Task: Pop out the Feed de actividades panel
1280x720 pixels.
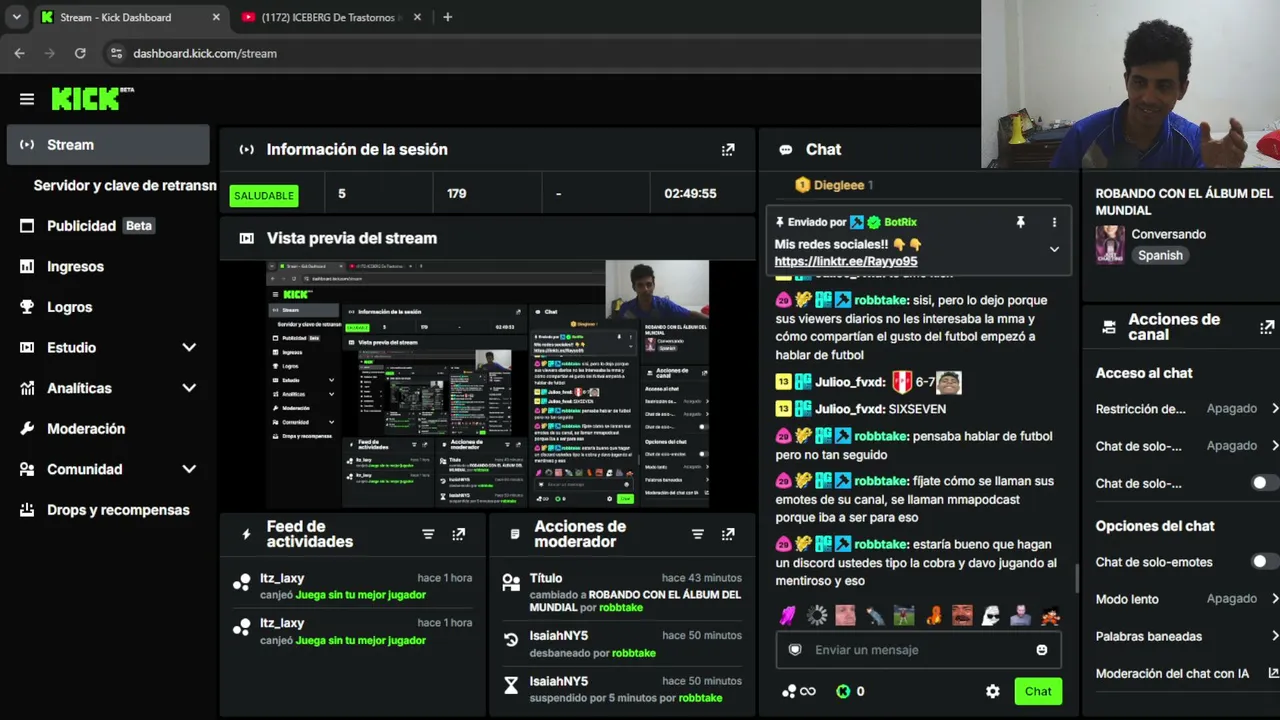Action: point(458,535)
